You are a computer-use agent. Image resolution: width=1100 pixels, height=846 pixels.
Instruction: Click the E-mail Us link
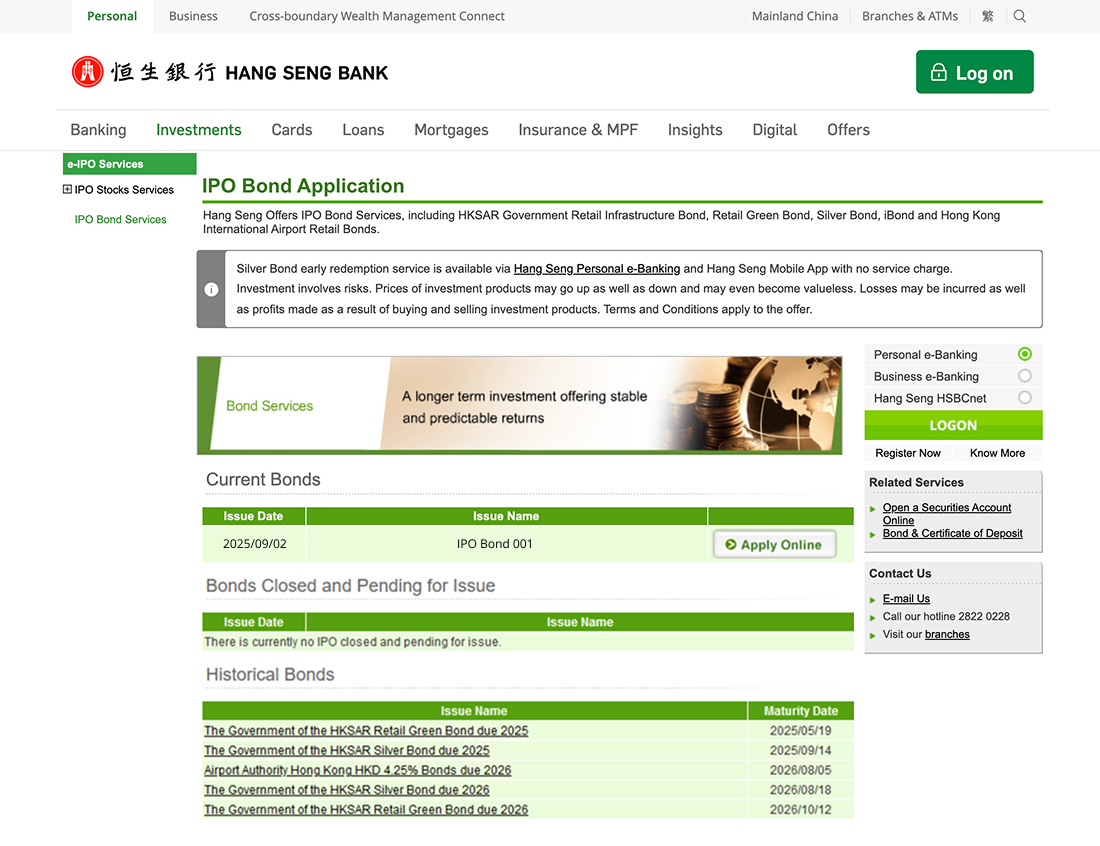906,598
